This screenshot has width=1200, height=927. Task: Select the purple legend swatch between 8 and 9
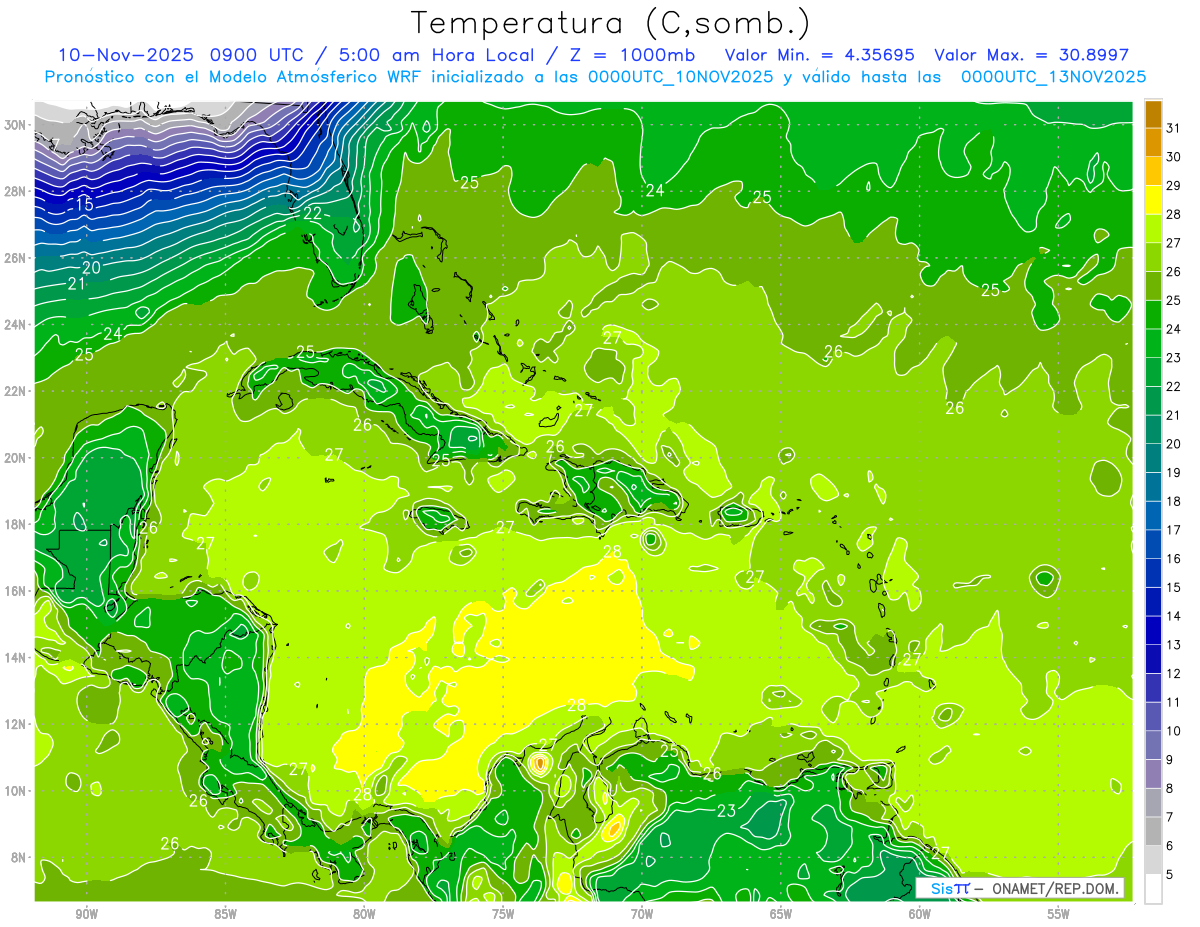tap(1153, 774)
